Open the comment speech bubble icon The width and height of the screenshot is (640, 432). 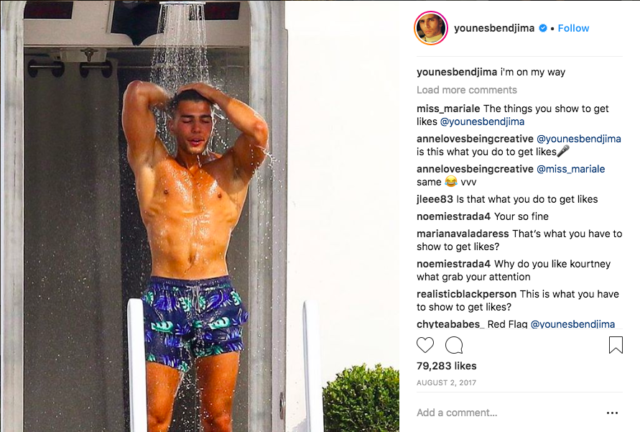point(454,345)
